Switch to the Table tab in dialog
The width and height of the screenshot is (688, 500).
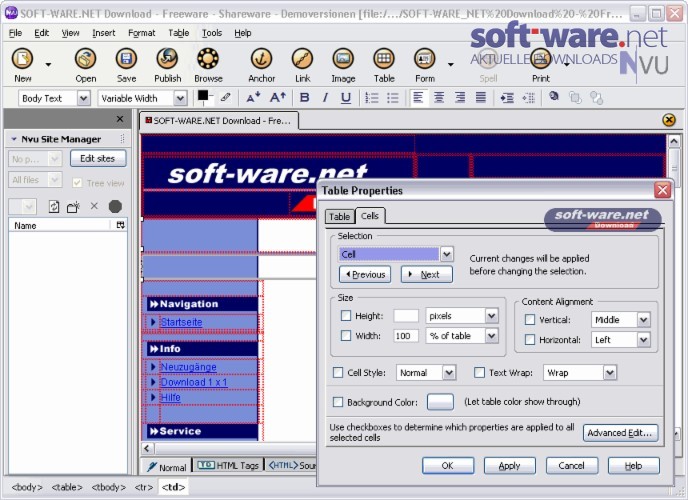tap(339, 216)
